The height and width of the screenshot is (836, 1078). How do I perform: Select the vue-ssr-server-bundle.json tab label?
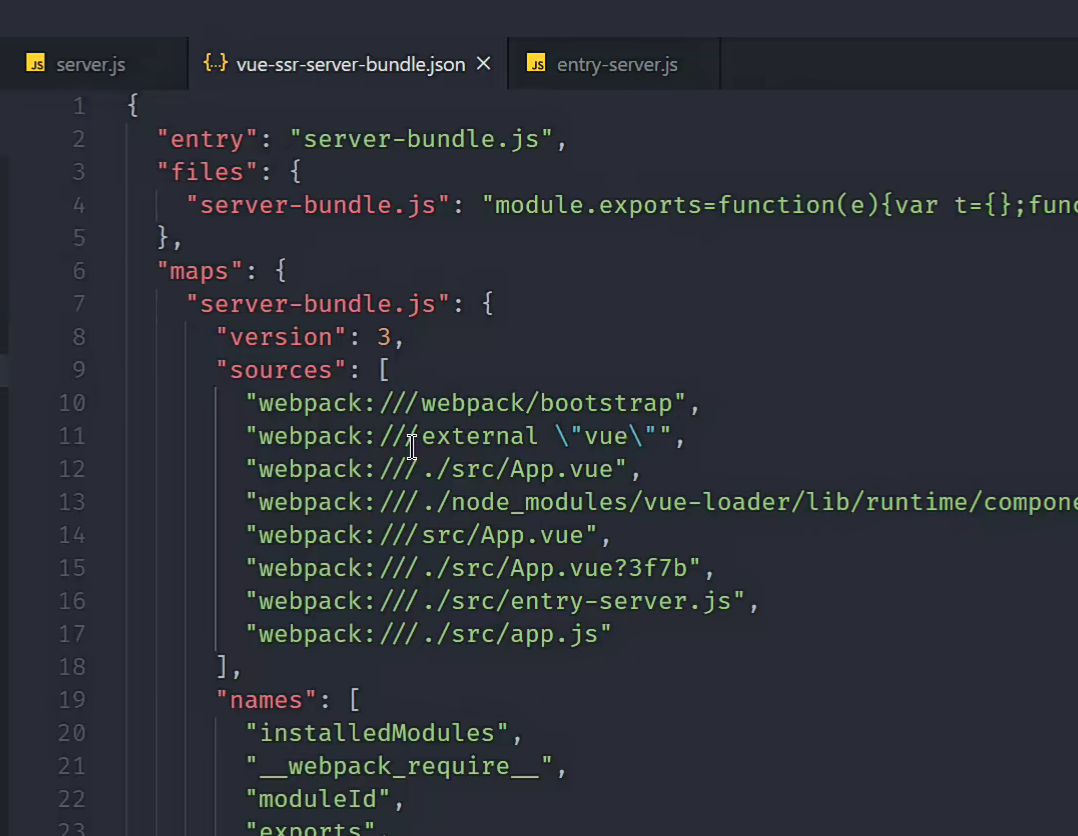(x=350, y=65)
